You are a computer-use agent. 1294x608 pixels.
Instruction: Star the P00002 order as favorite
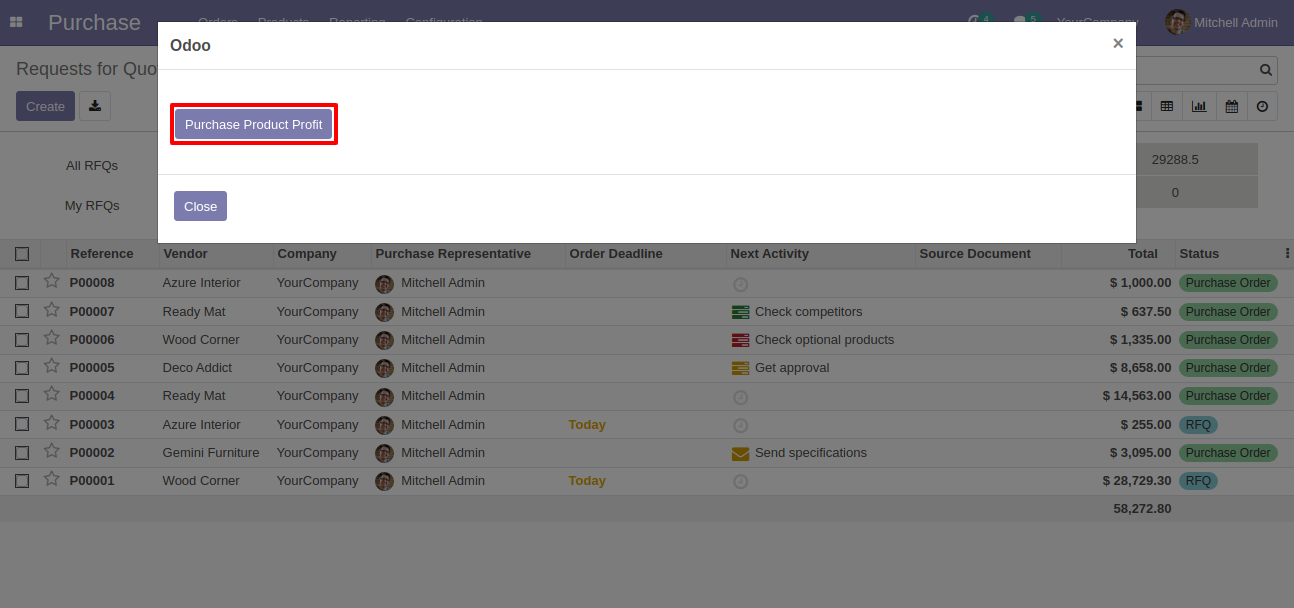click(x=51, y=451)
